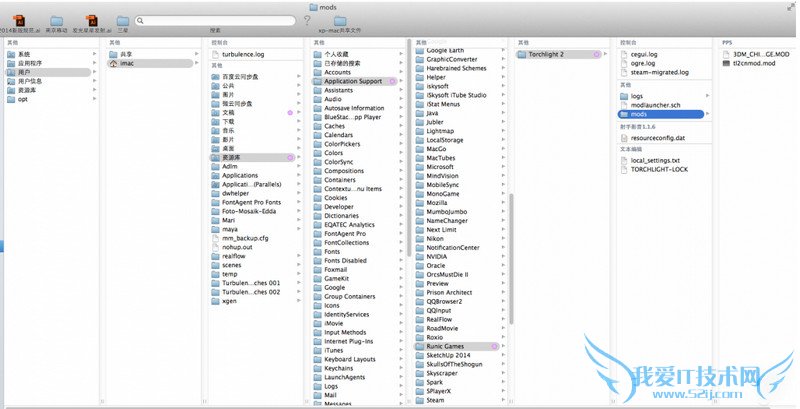Select the tl2cnmod.mod file icon
This screenshot has height=409, width=800.
(x=727, y=63)
